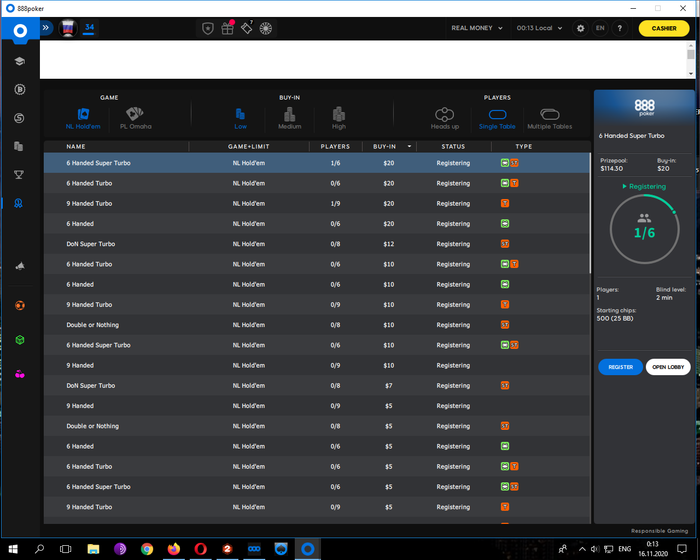Open the graduation cap poker school icon
700x560 pixels.
tap(19, 62)
